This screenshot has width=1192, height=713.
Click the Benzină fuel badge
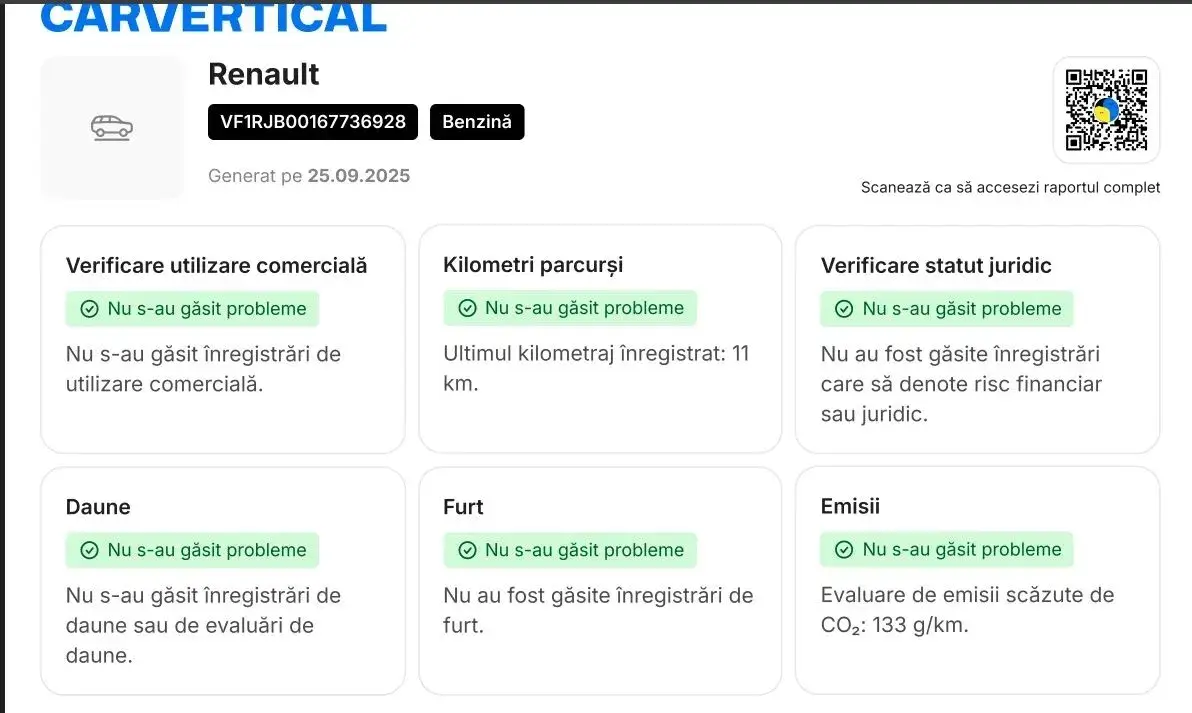click(477, 122)
